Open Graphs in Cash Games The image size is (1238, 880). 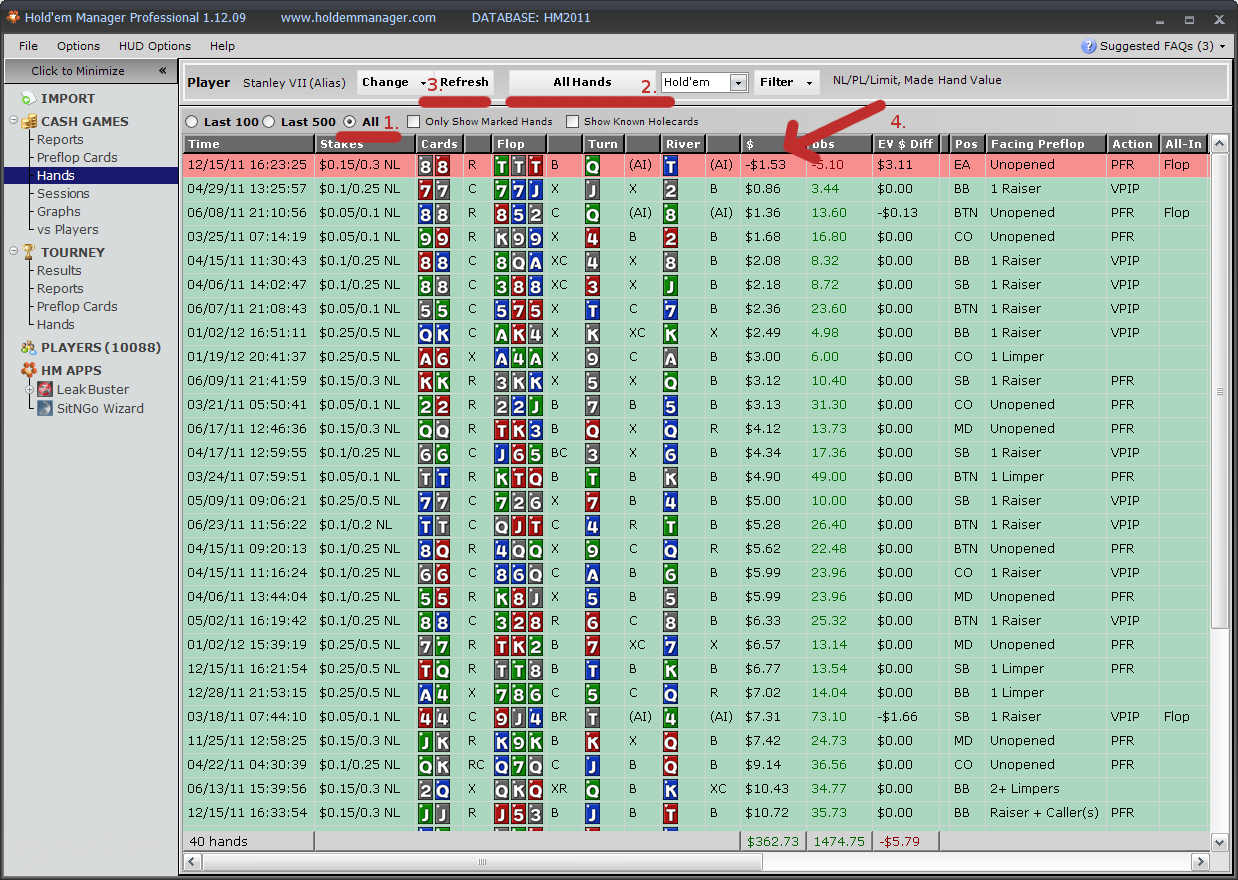click(x=59, y=211)
